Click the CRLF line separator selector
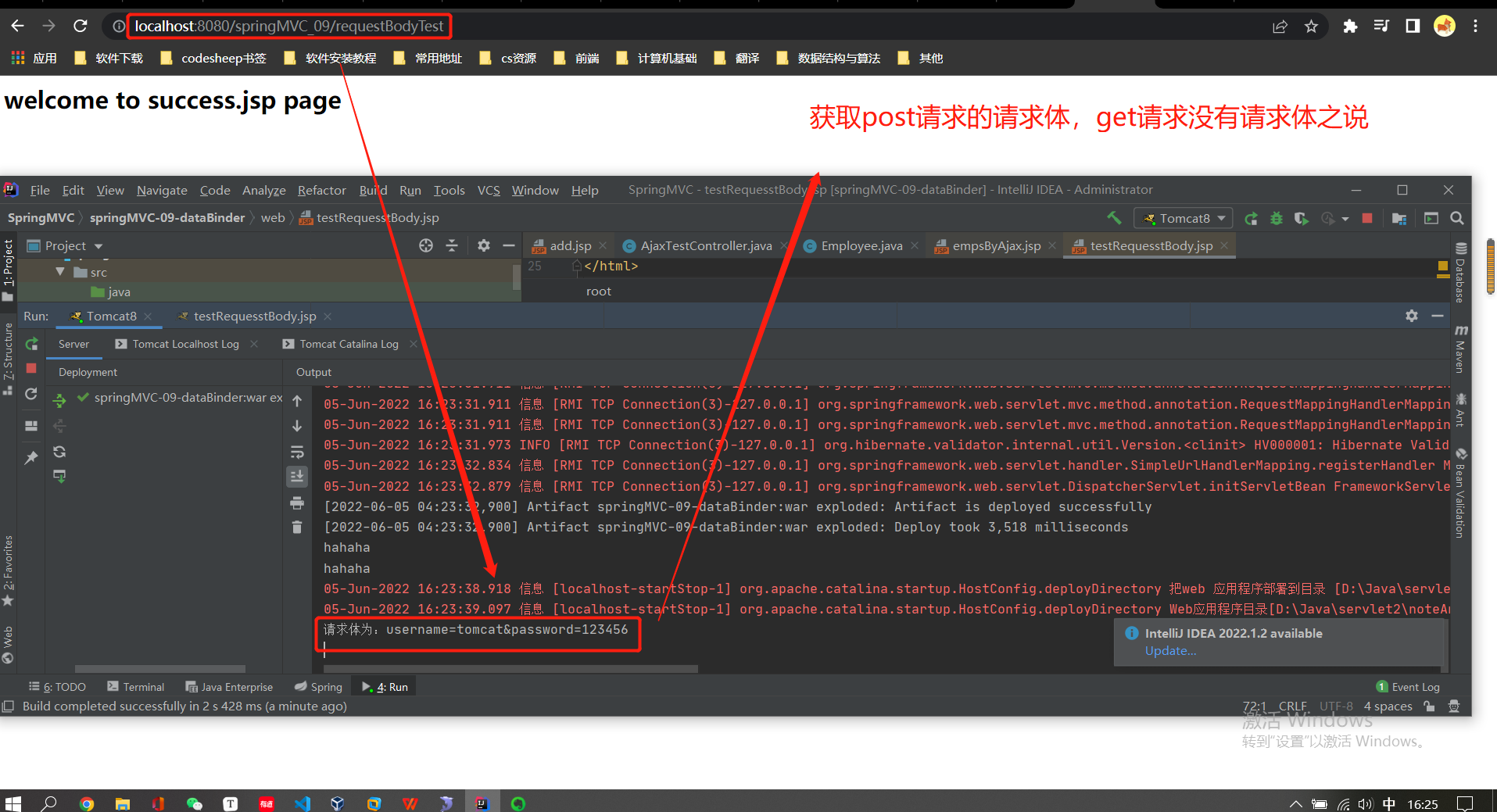 [x=1292, y=706]
